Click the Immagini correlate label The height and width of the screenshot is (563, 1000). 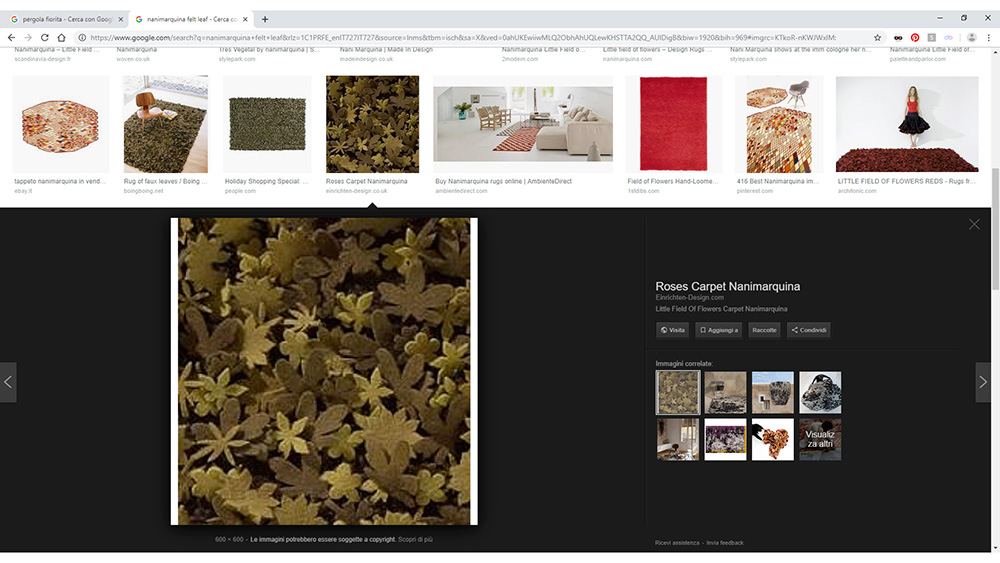coord(684,363)
